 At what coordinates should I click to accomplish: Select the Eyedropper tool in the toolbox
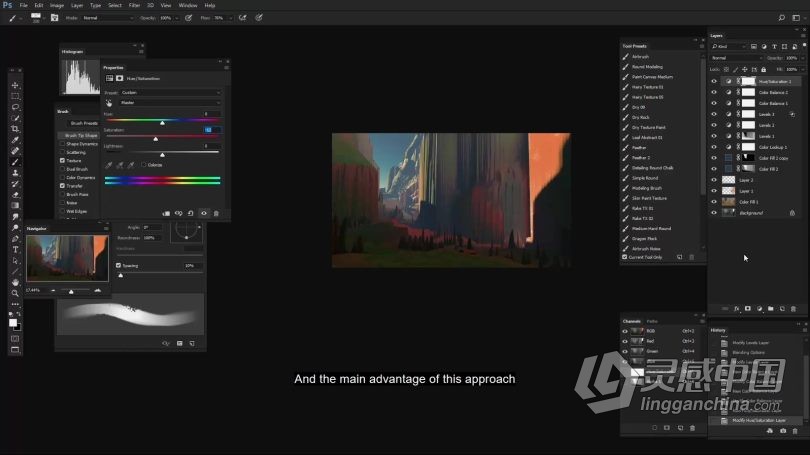pos(15,140)
